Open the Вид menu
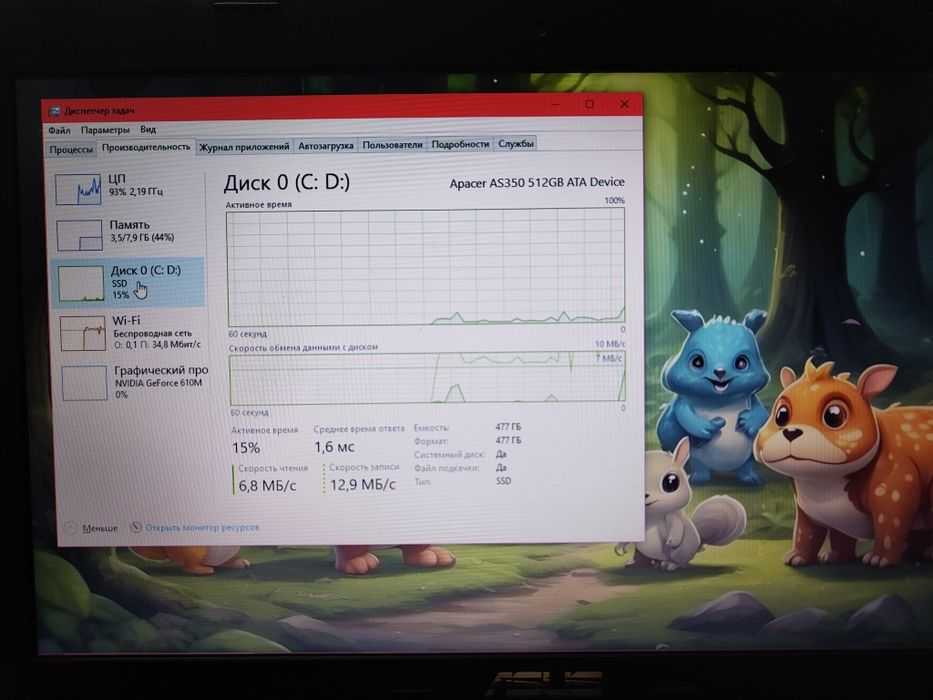Viewport: 933px width, 700px height. pyautogui.click(x=148, y=129)
